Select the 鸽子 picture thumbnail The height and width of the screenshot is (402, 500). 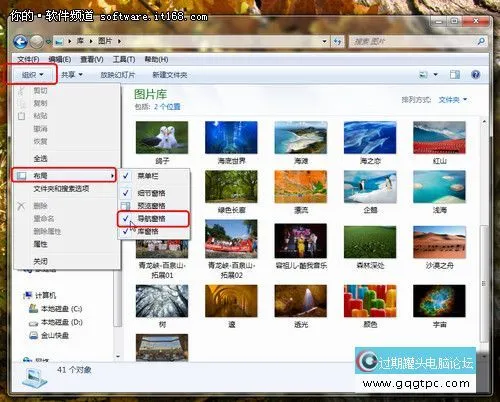[x=162, y=137]
